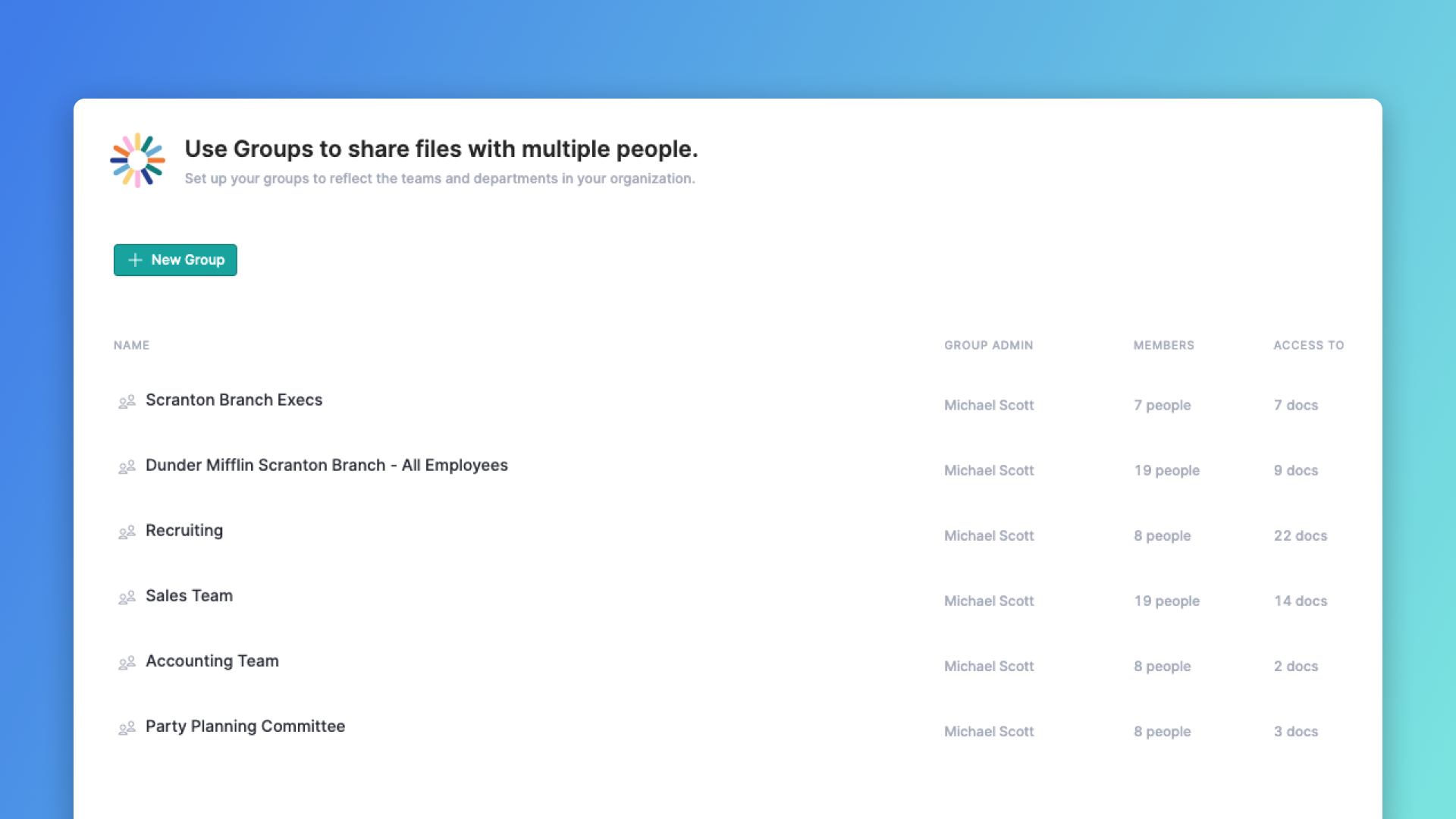Click the GROUP ADMIN column header

988,345
